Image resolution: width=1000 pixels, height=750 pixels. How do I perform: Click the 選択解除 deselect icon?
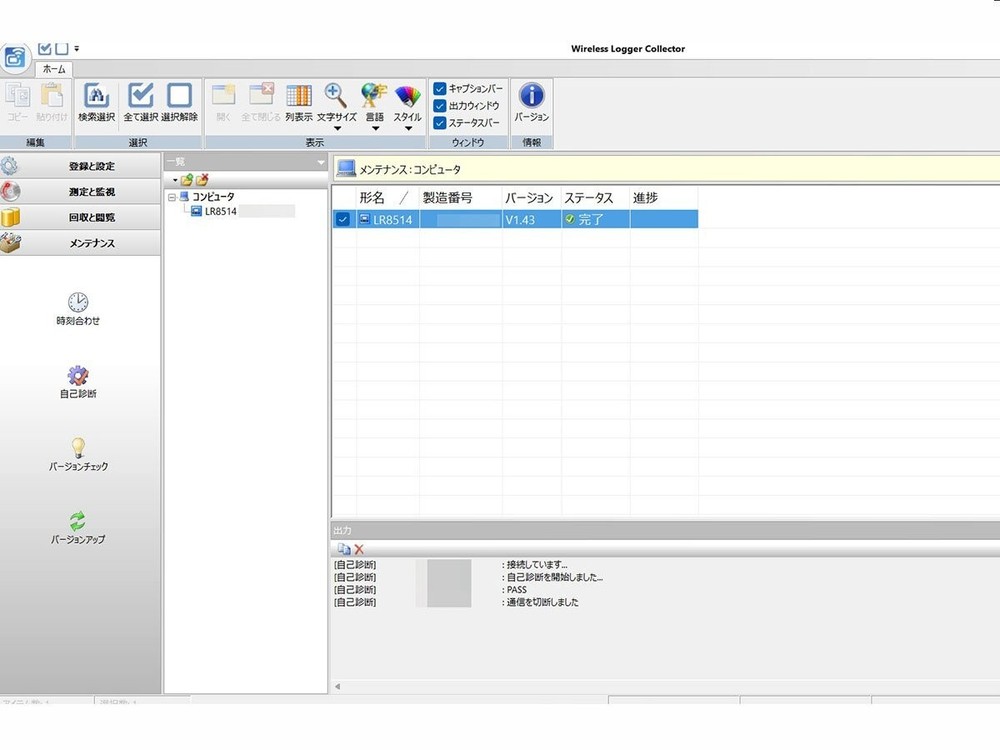(x=179, y=96)
